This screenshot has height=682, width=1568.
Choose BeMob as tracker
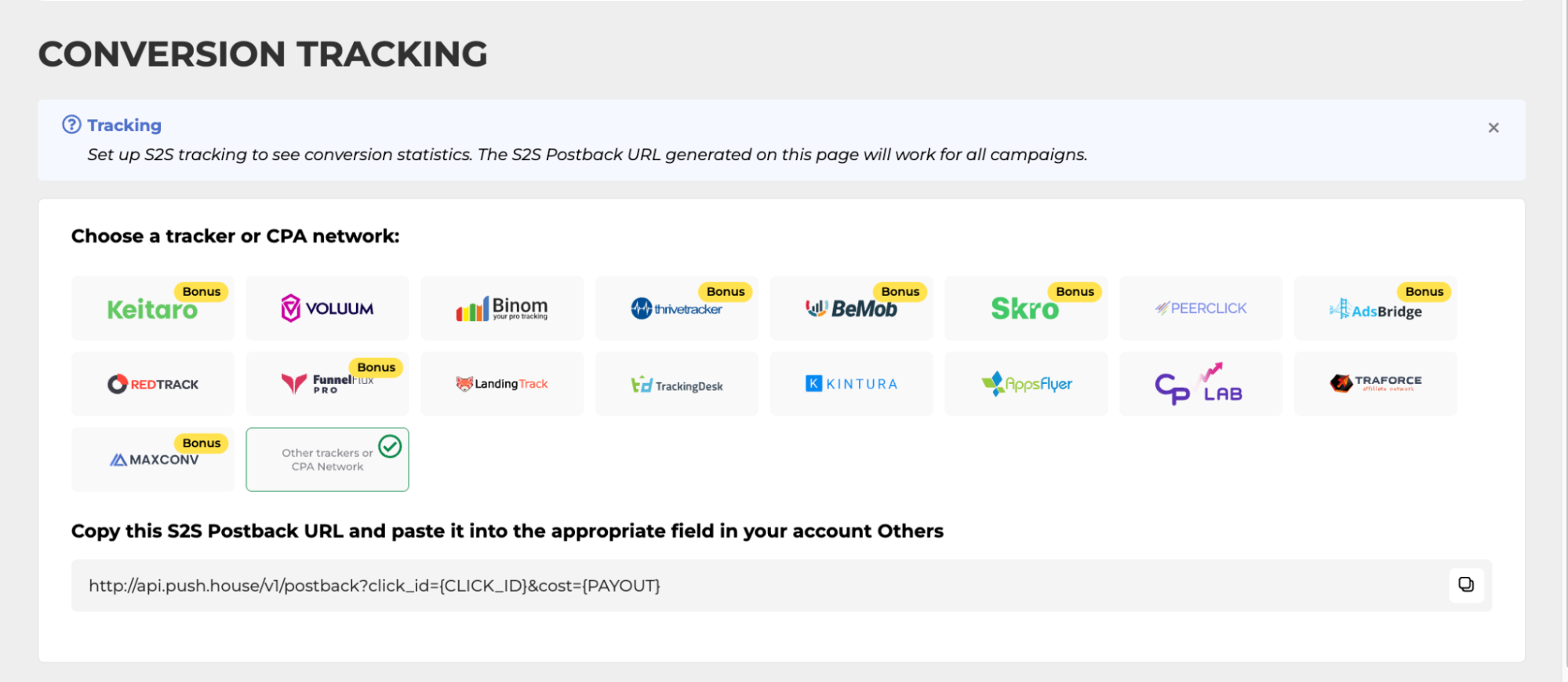[x=851, y=308]
